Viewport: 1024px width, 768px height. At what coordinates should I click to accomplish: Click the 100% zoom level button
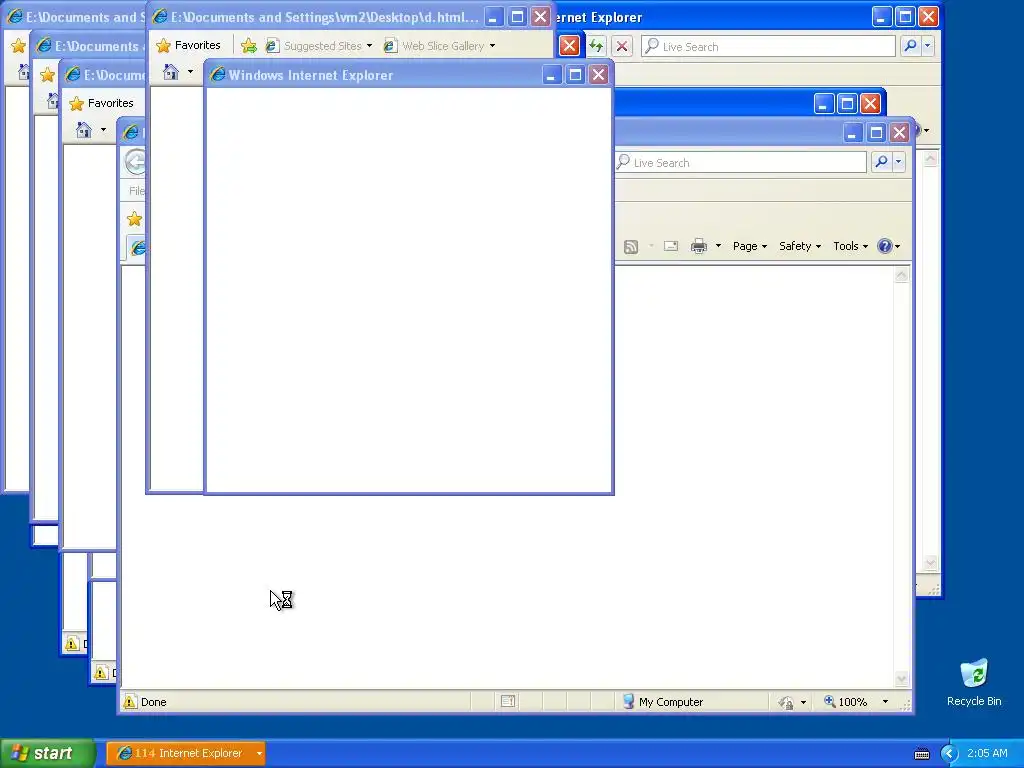point(845,702)
